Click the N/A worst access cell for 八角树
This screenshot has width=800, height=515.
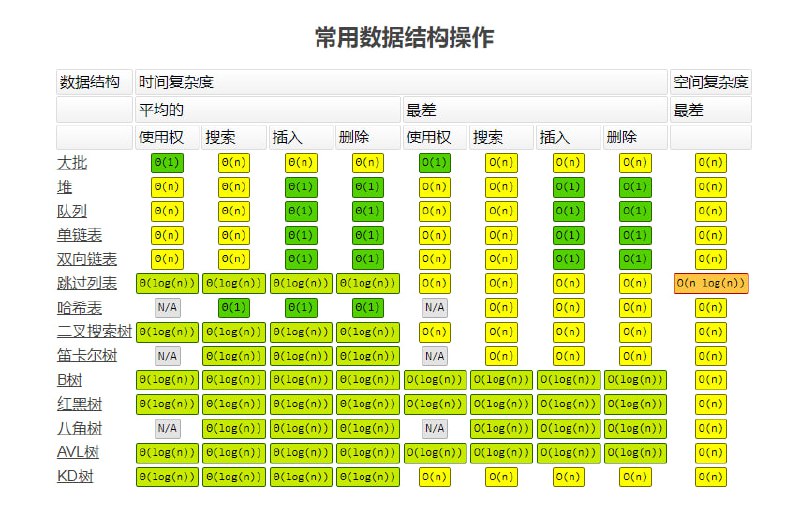435,428
